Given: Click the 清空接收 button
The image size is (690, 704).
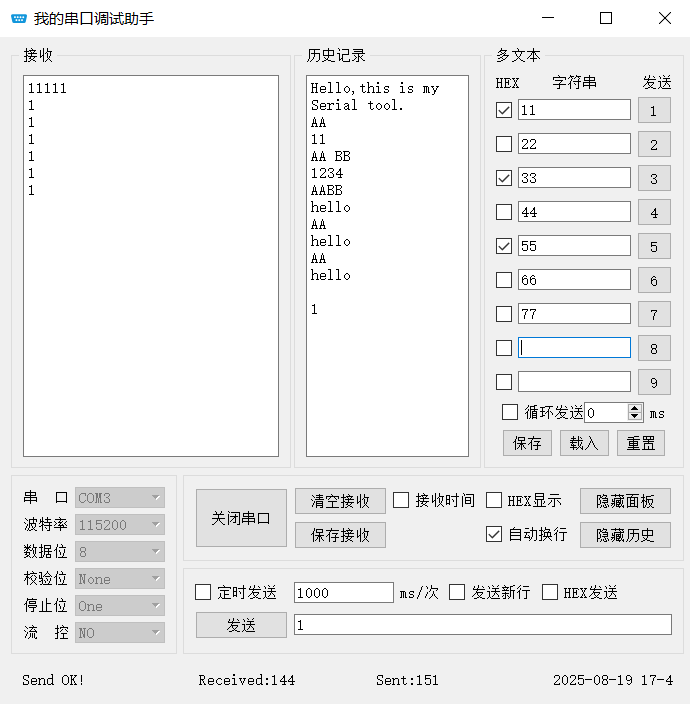Looking at the screenshot, I should [340, 501].
